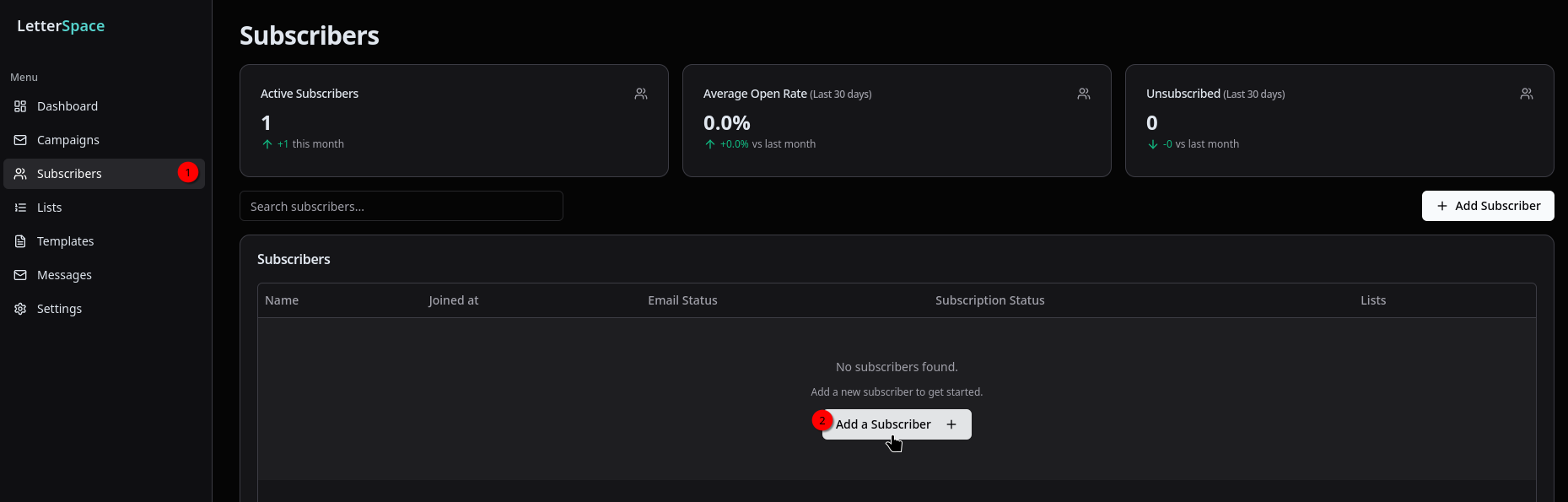This screenshot has height=502, width=1568.
Task: Click the Dashboard grid icon in sidebar
Action: [20, 106]
